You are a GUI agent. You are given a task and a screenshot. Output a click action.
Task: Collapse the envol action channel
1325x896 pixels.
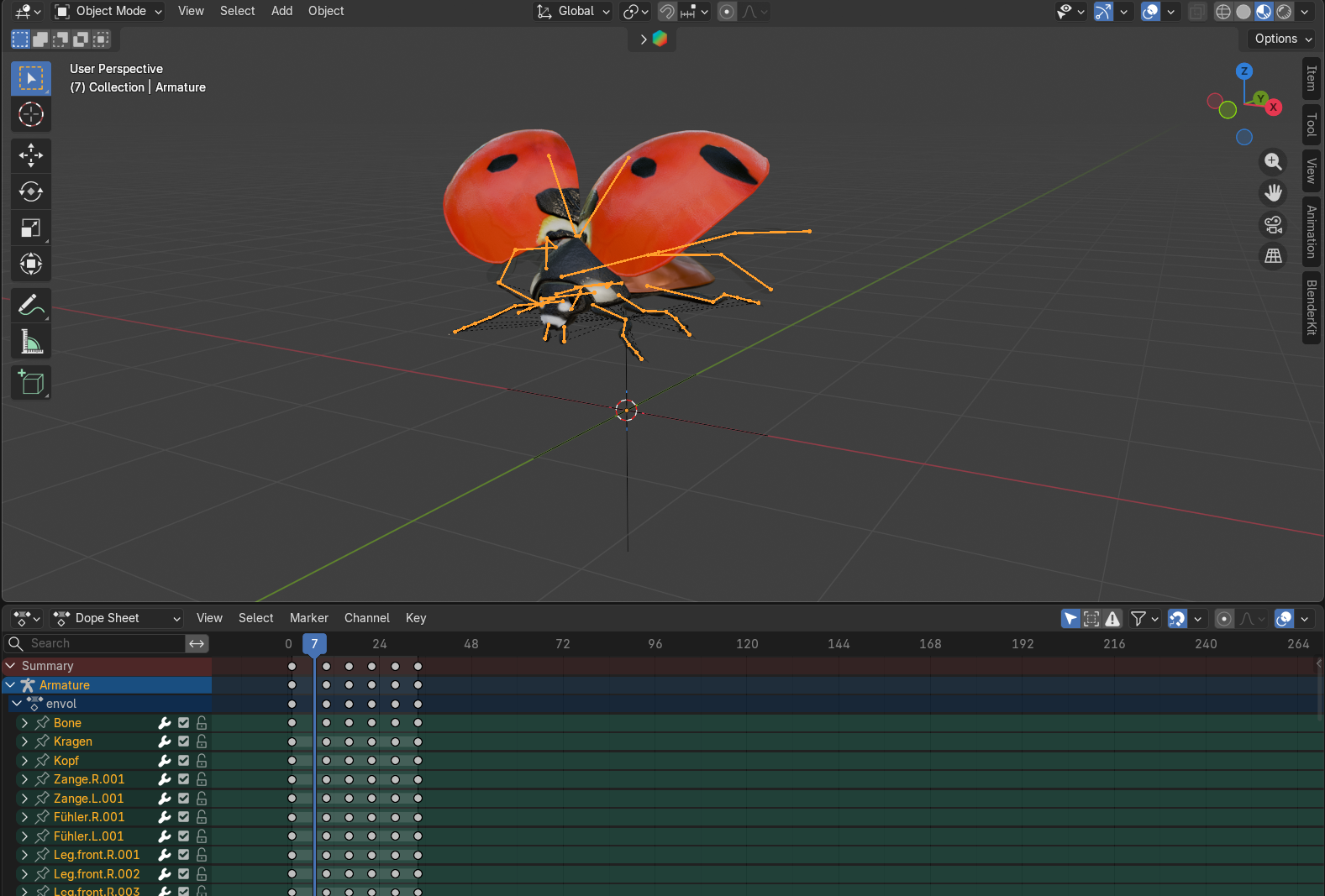(17, 704)
